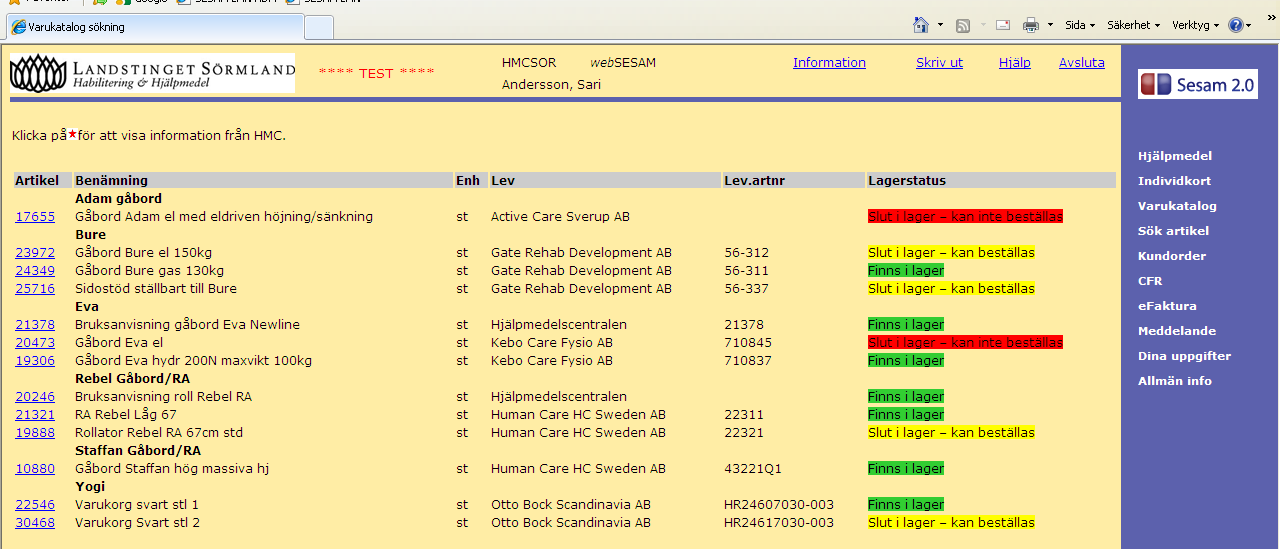Open the Säkerhet menu
1280x549 pixels.
coord(1133,25)
